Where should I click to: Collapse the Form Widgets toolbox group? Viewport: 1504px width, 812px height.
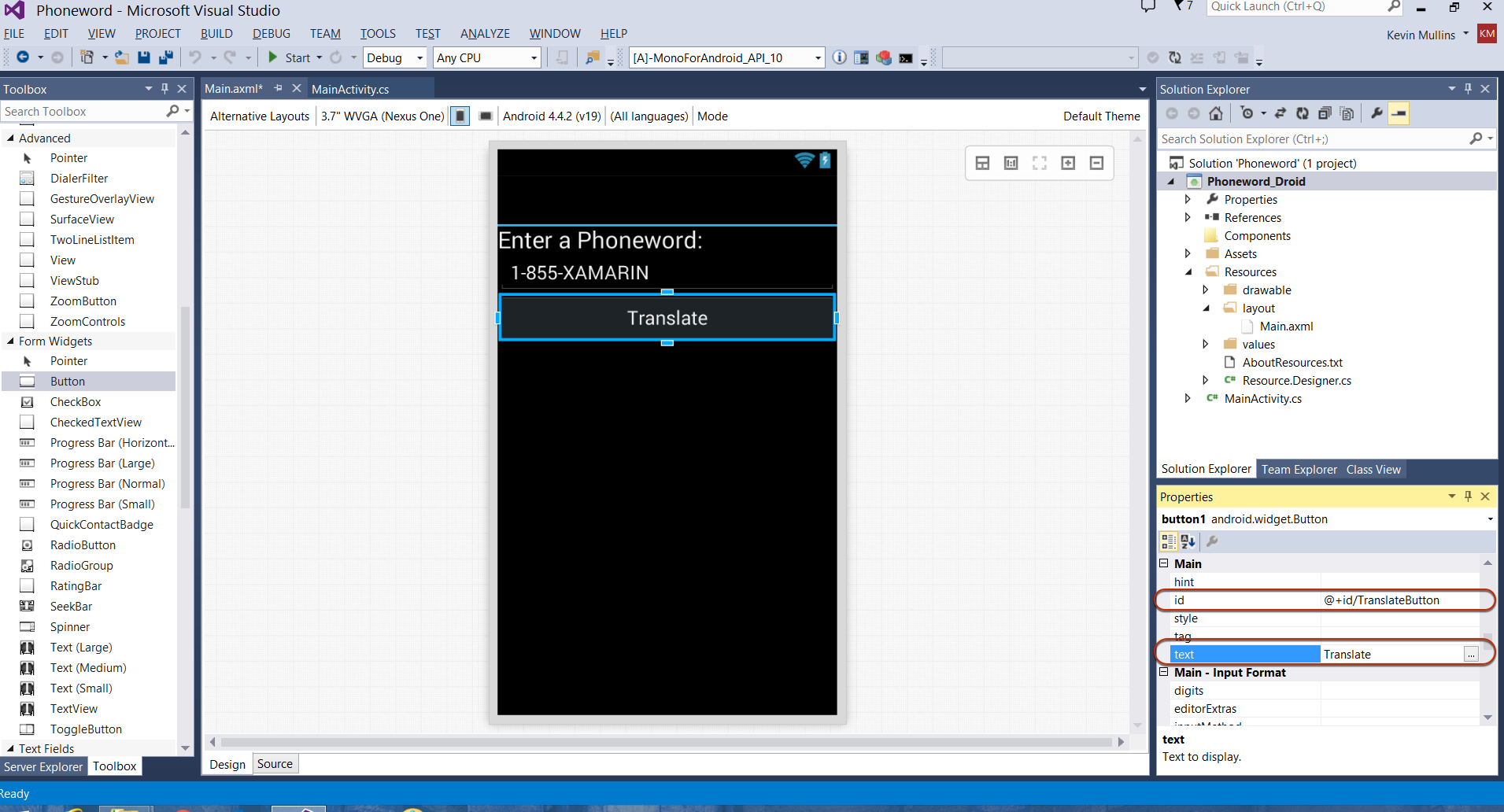10,341
